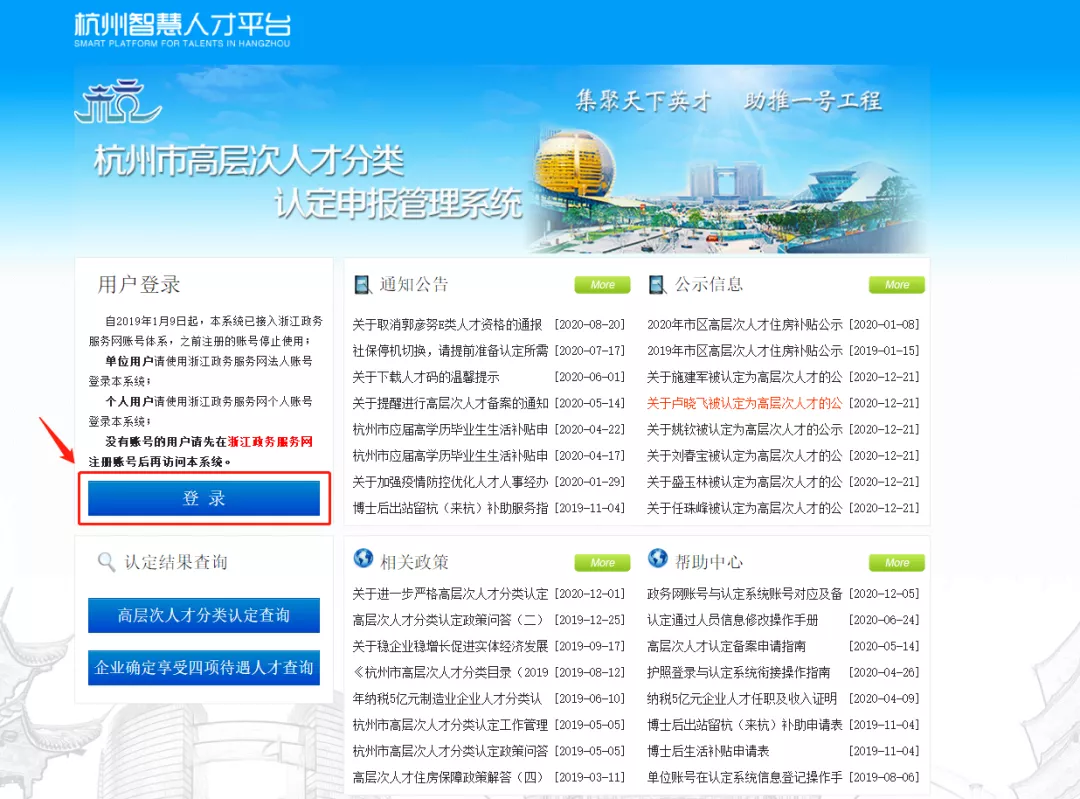Image resolution: width=1080 pixels, height=799 pixels.
Task: Click More button in 通知公告 section
Action: pos(603,284)
